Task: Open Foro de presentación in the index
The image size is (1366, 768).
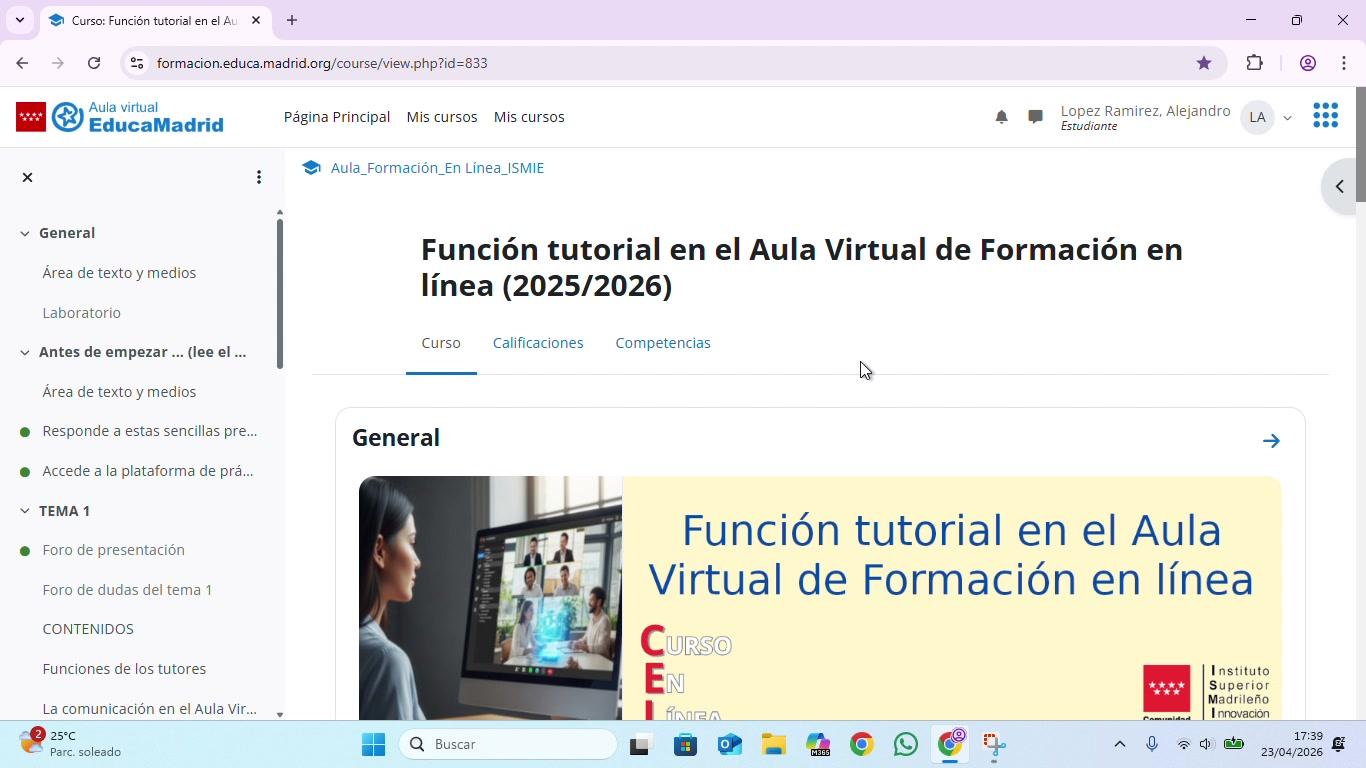Action: 114,550
